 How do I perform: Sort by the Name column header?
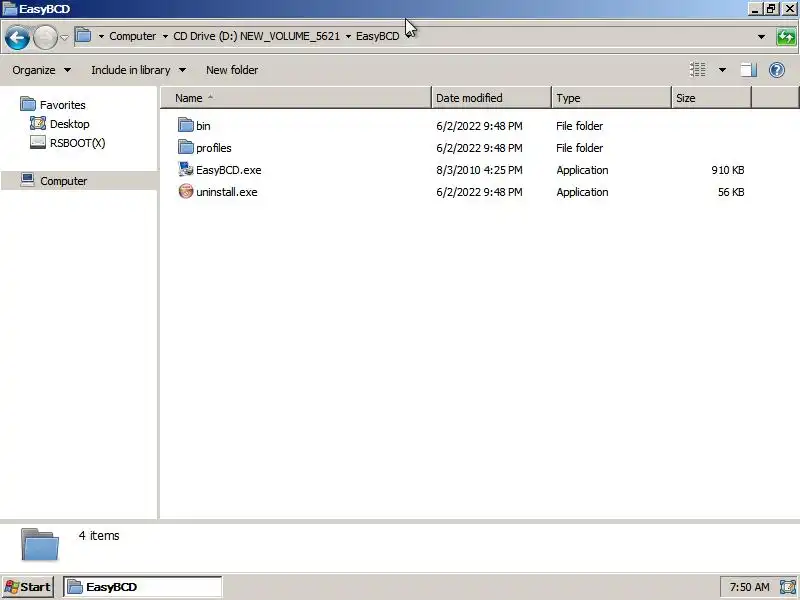(295, 98)
